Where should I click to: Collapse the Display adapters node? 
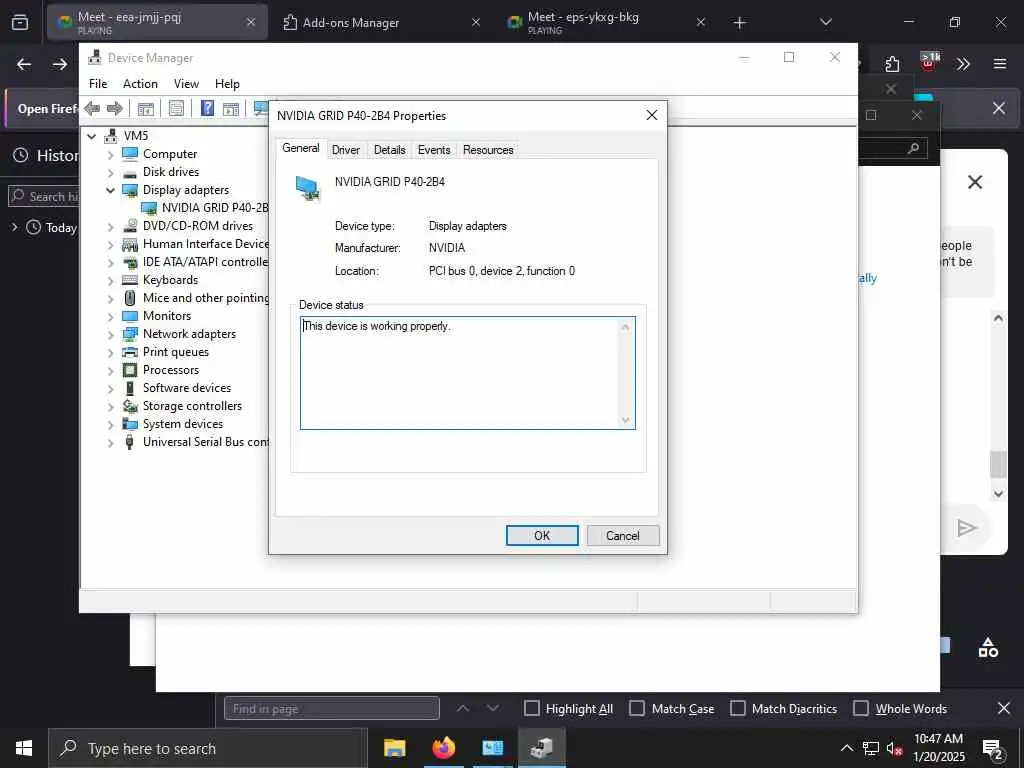coord(110,190)
